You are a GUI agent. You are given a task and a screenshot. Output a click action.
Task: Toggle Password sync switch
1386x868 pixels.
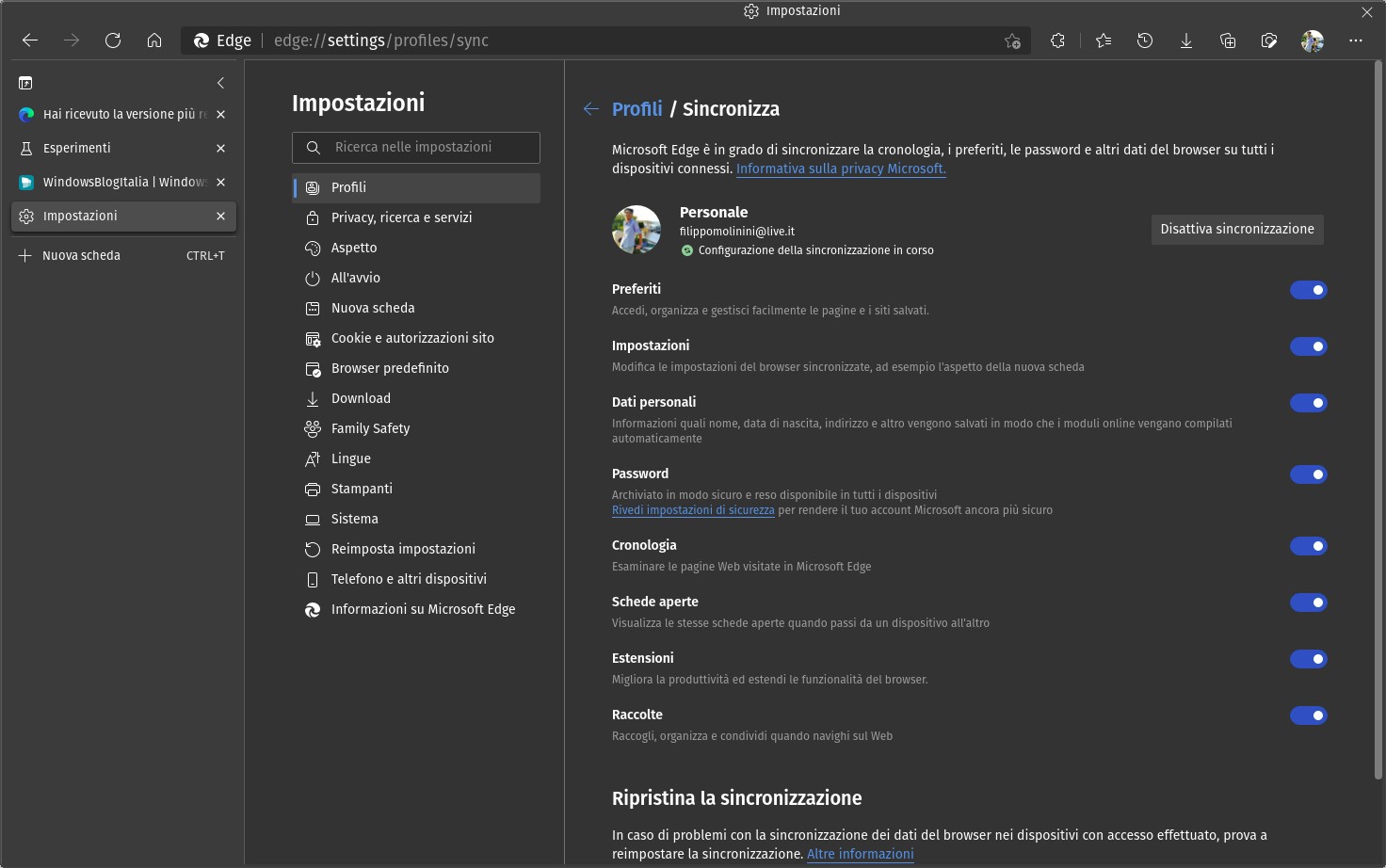[x=1309, y=474]
